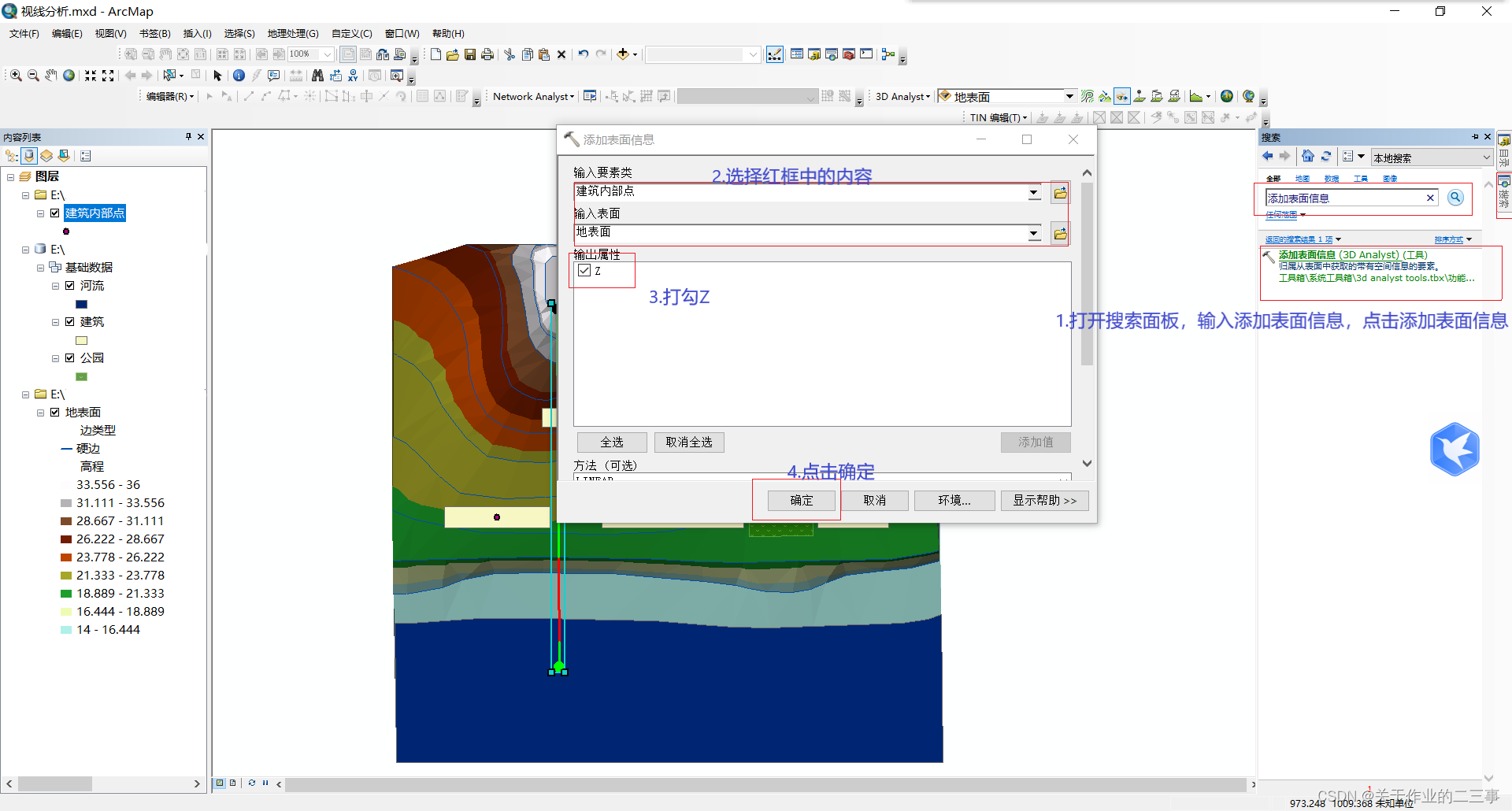
Task: Open the ModelBuilder icon
Action: (888, 54)
